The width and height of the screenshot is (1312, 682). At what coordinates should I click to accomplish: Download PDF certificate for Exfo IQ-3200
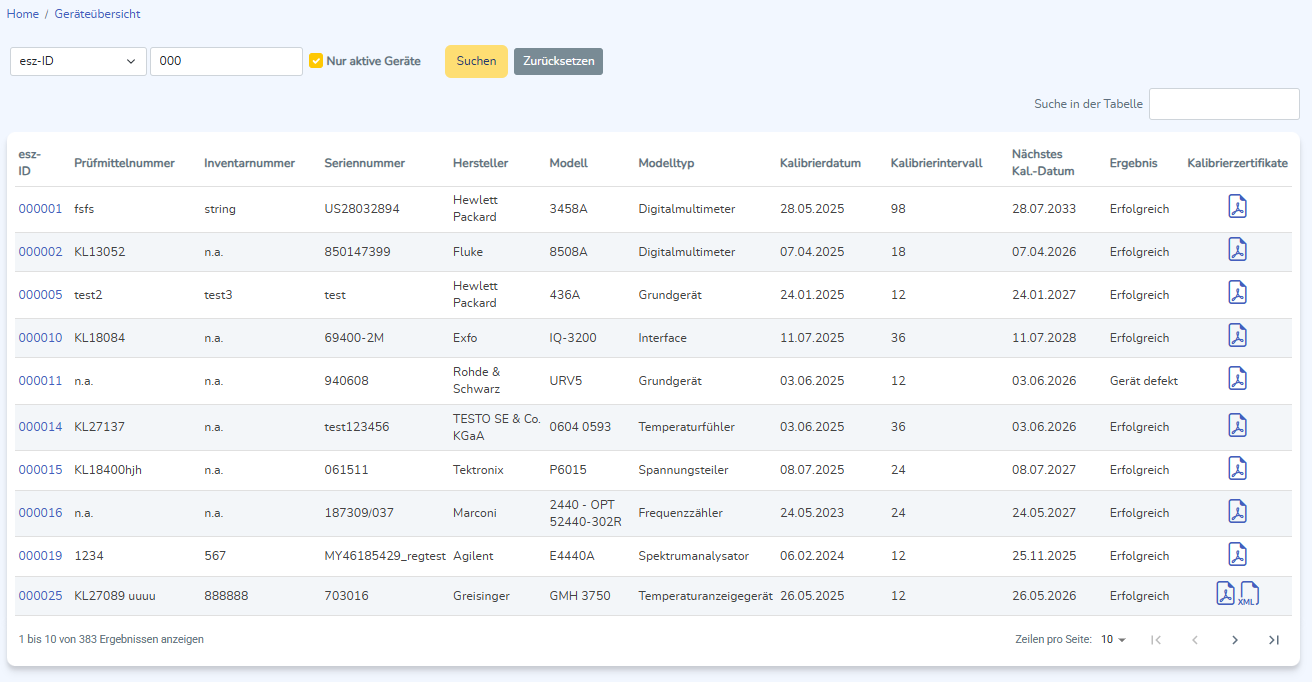coord(1237,337)
